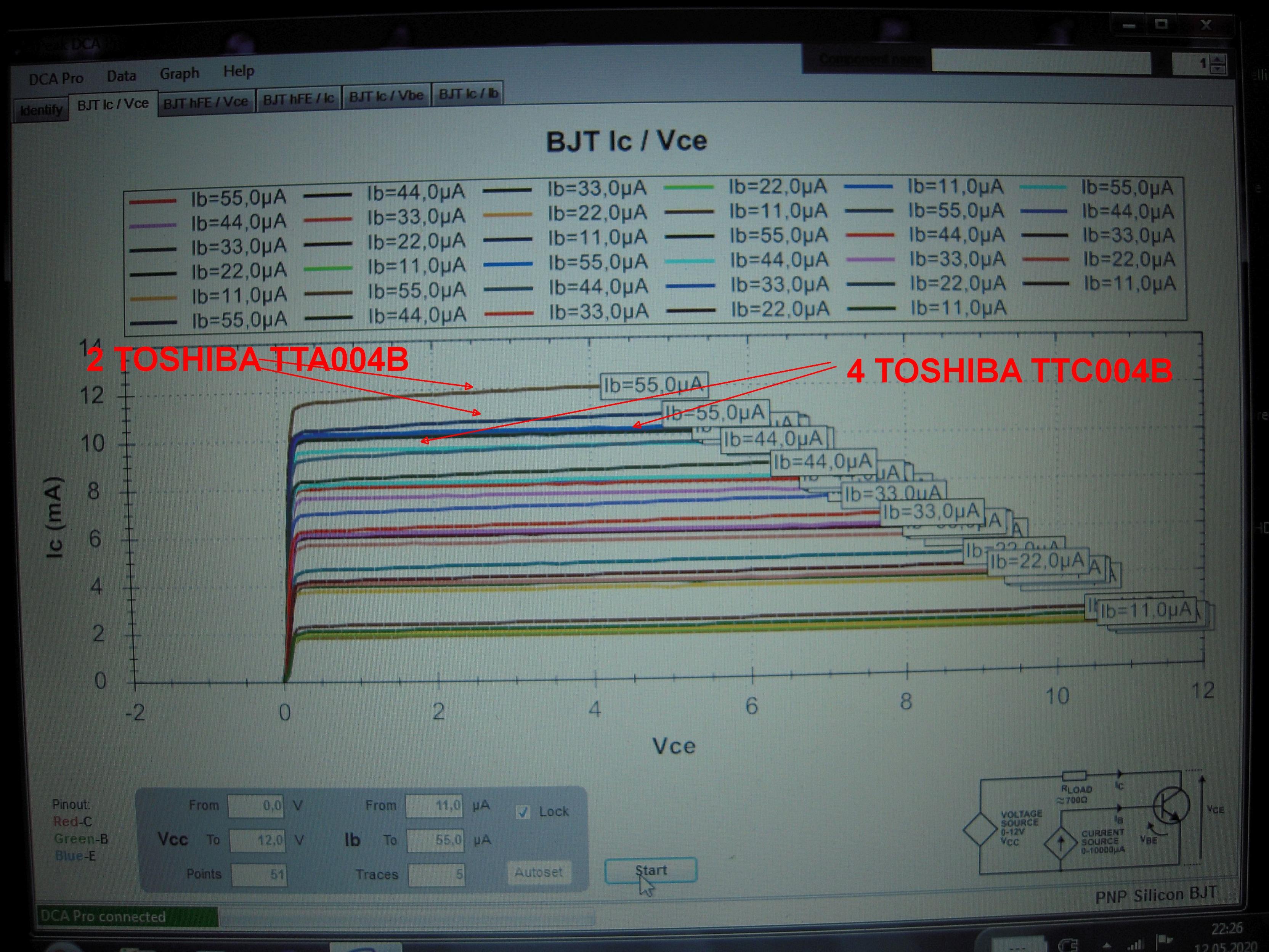Click the Ib From current field
The width and height of the screenshot is (1269, 952).
(x=434, y=806)
